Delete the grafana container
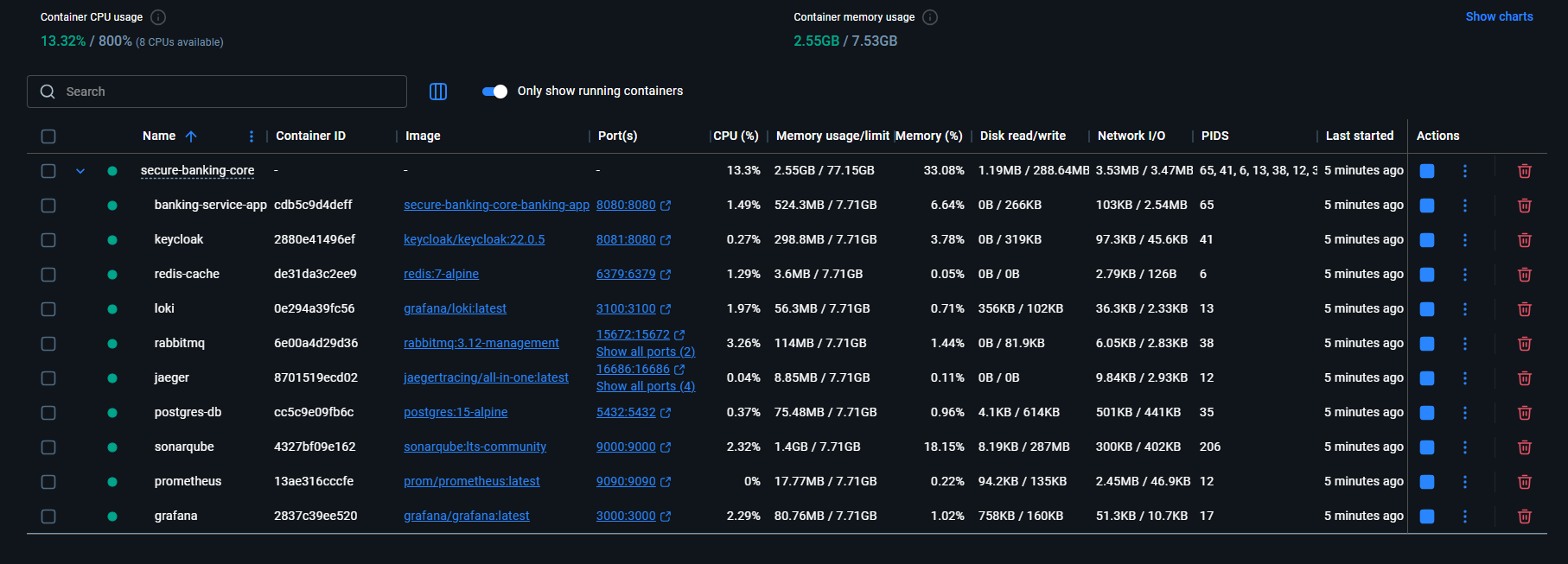1568x564 pixels. [1524, 516]
